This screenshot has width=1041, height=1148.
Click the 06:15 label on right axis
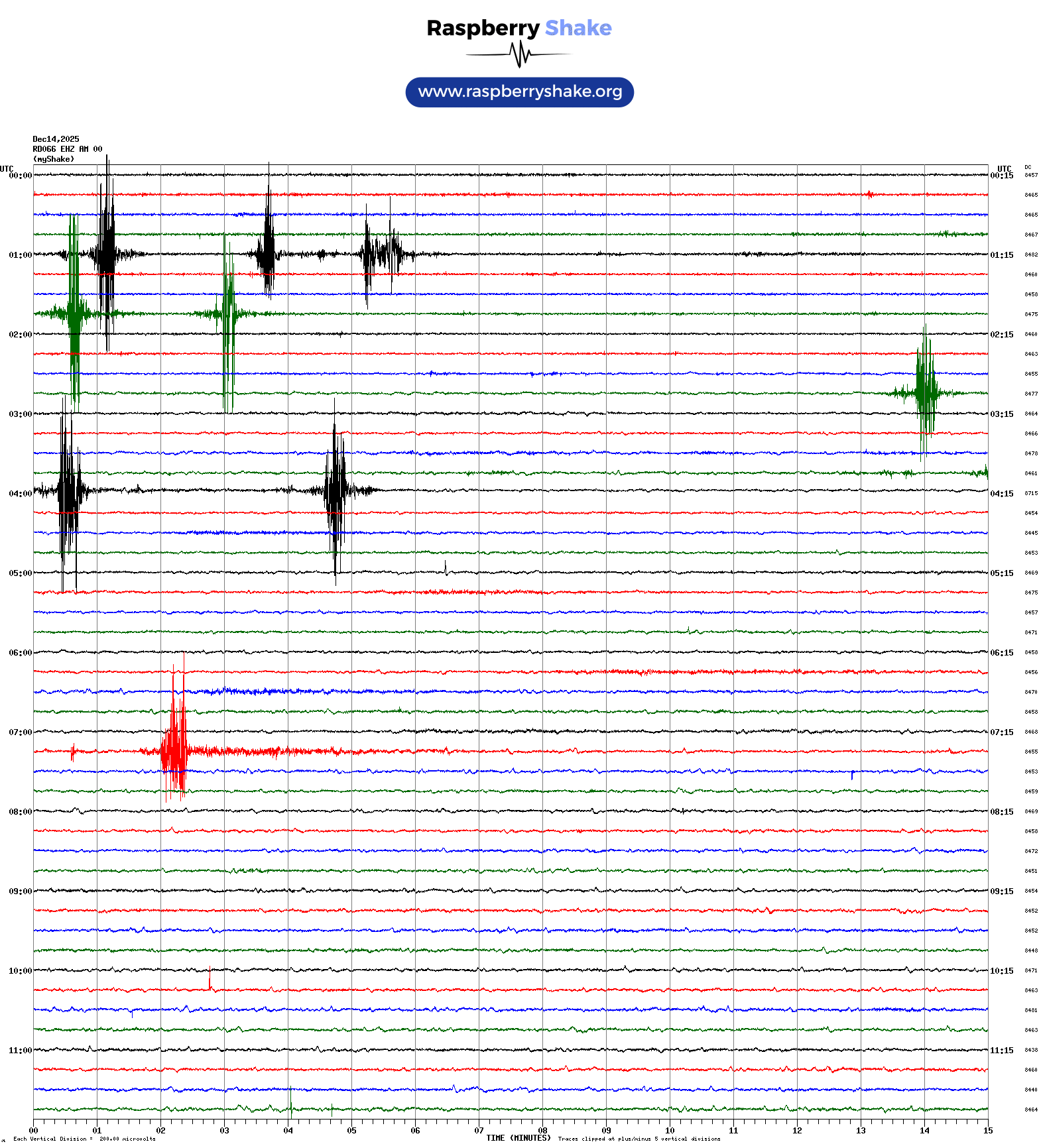click(1001, 653)
